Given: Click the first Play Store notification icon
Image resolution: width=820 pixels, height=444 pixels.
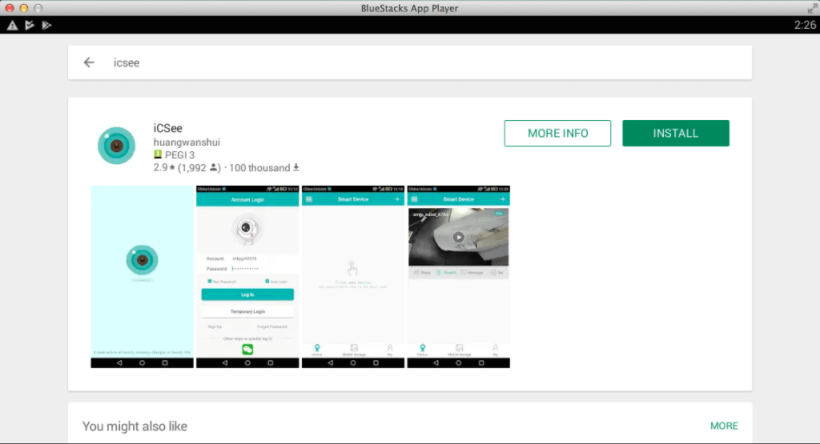Looking at the screenshot, I should [29, 25].
